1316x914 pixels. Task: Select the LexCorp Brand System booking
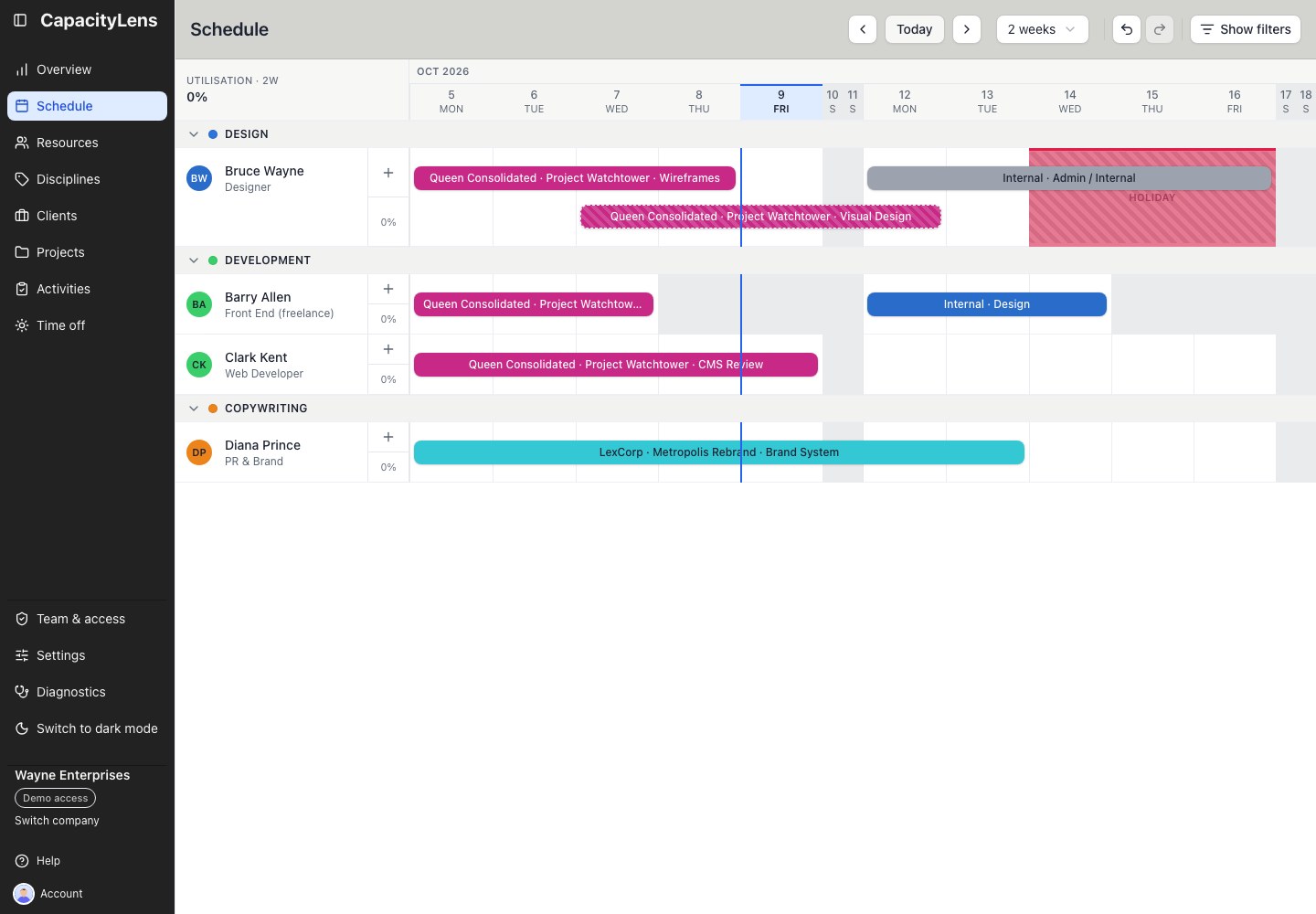[x=719, y=452]
